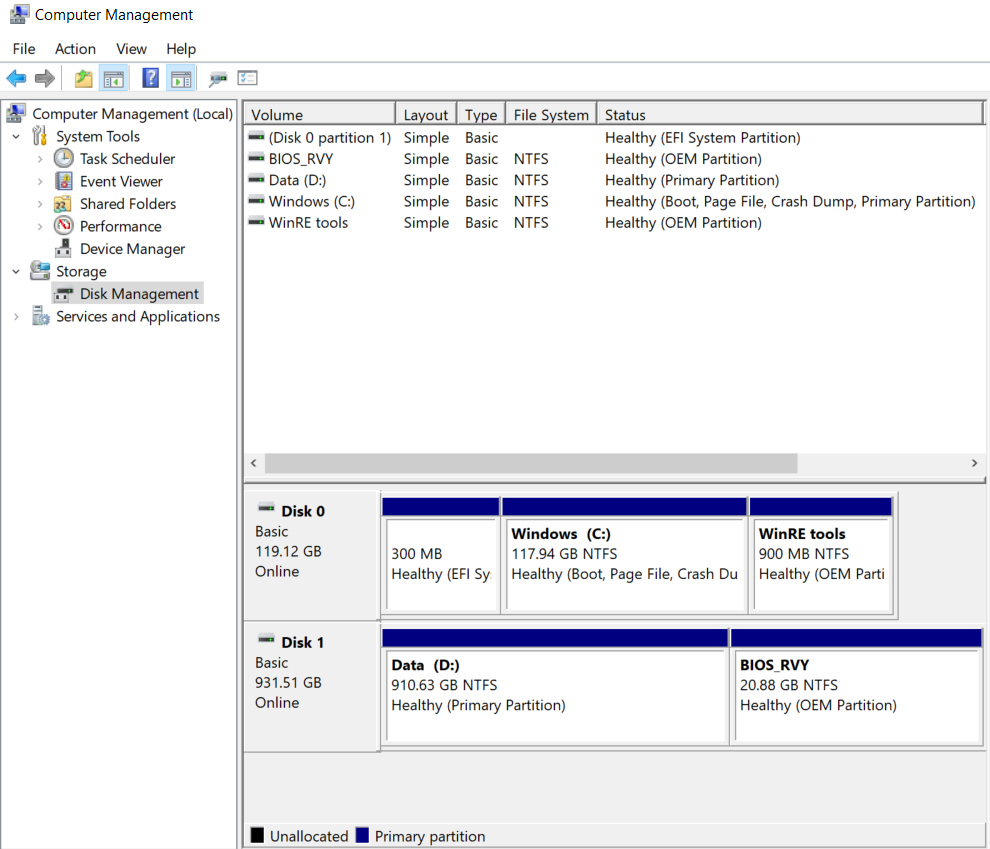
Task: Click the Event Viewer icon
Action: click(64, 181)
